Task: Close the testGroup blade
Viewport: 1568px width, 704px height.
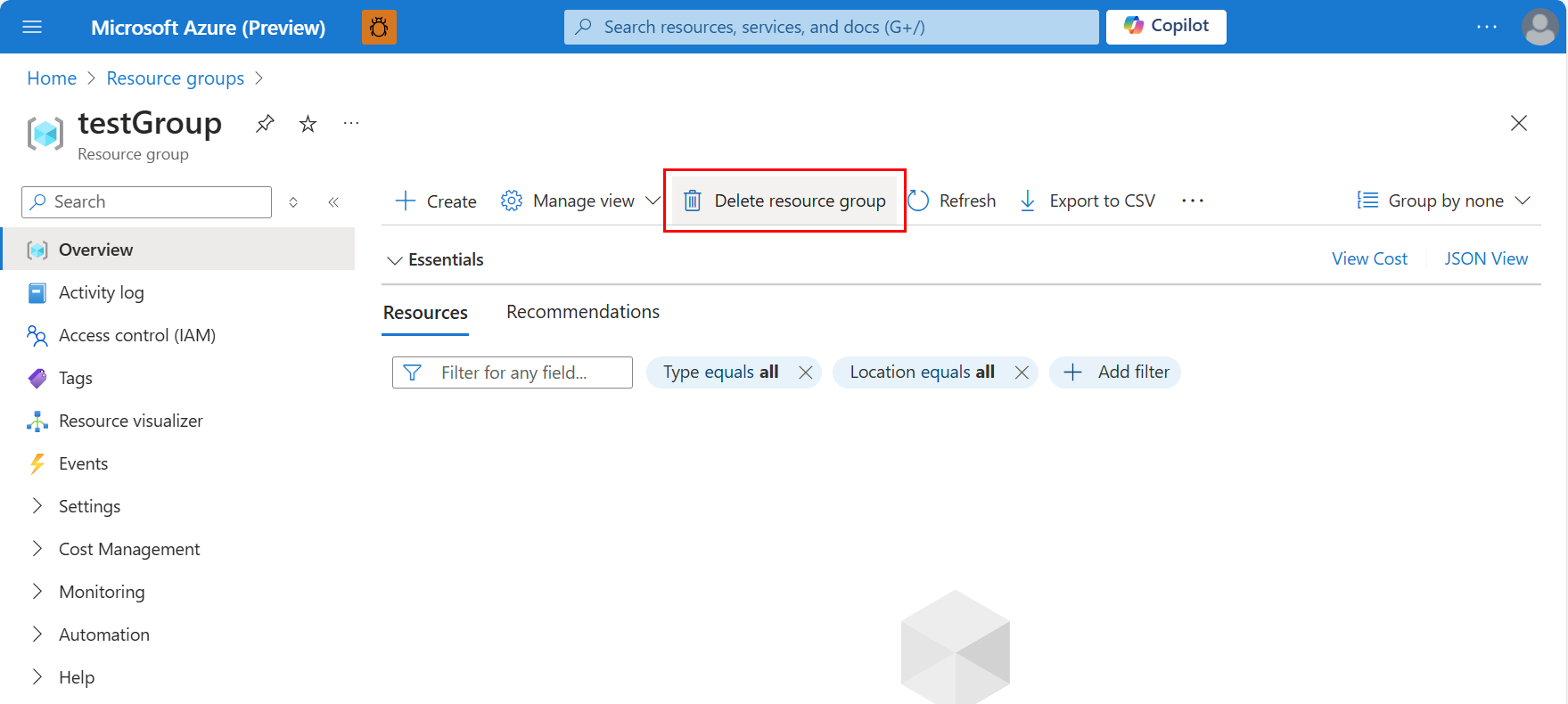Action: 1519,123
